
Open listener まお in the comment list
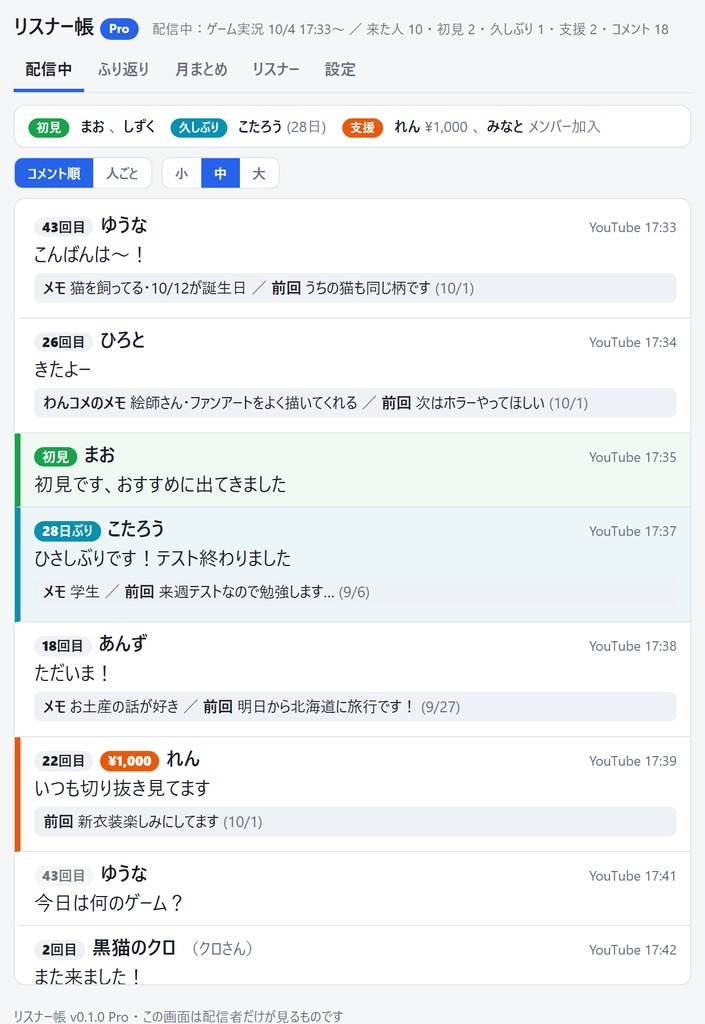pos(100,455)
